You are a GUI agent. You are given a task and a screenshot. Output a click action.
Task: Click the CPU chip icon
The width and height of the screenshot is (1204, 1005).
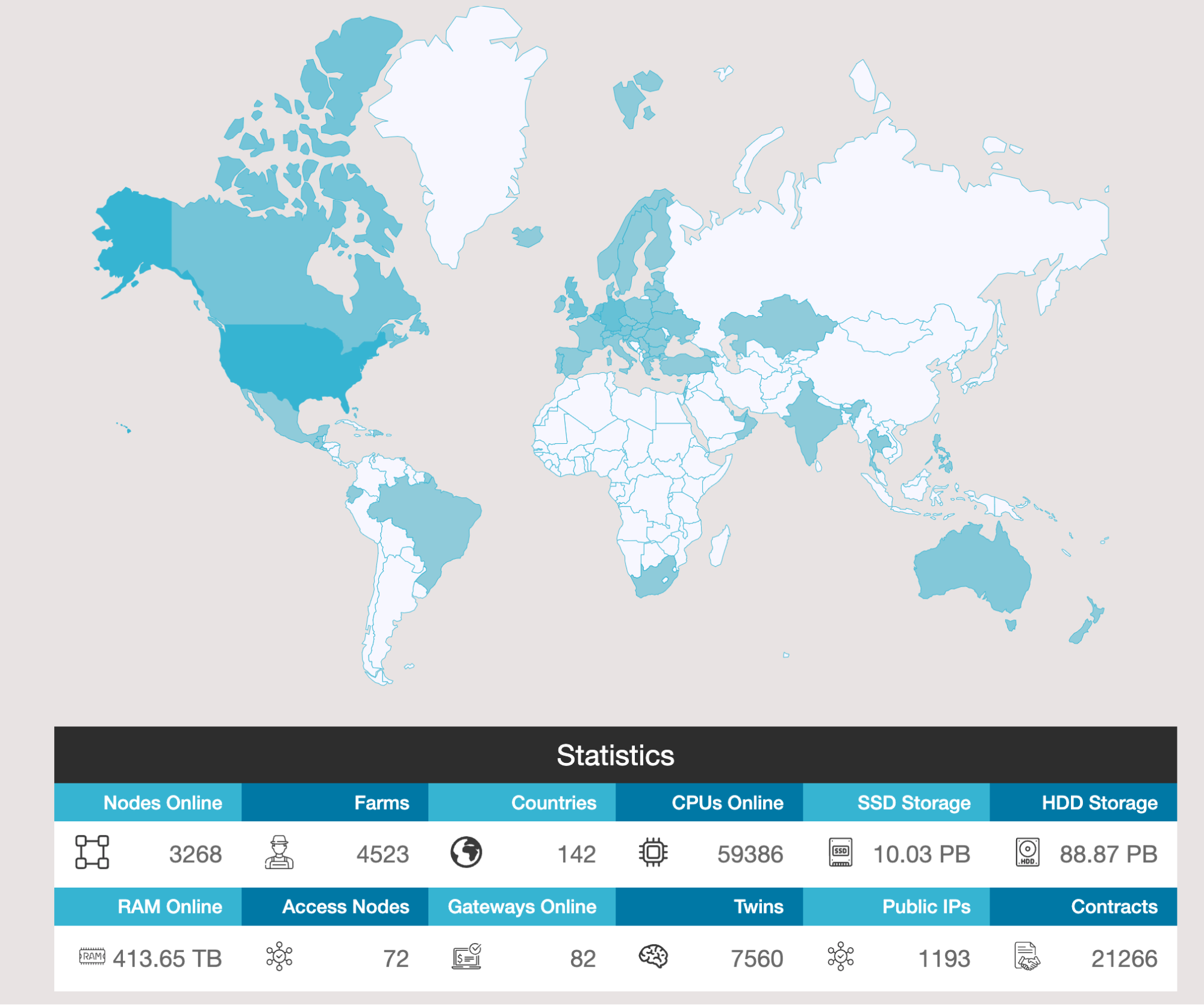[653, 852]
